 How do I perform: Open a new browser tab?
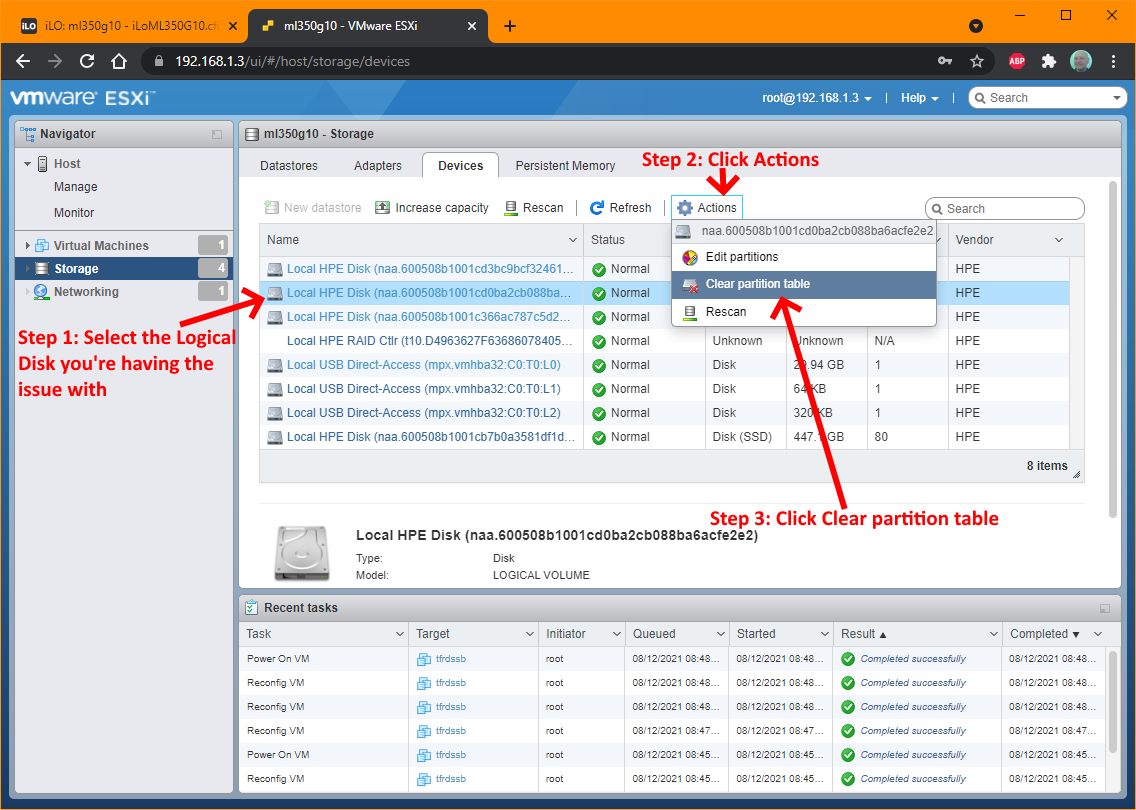coord(510,26)
